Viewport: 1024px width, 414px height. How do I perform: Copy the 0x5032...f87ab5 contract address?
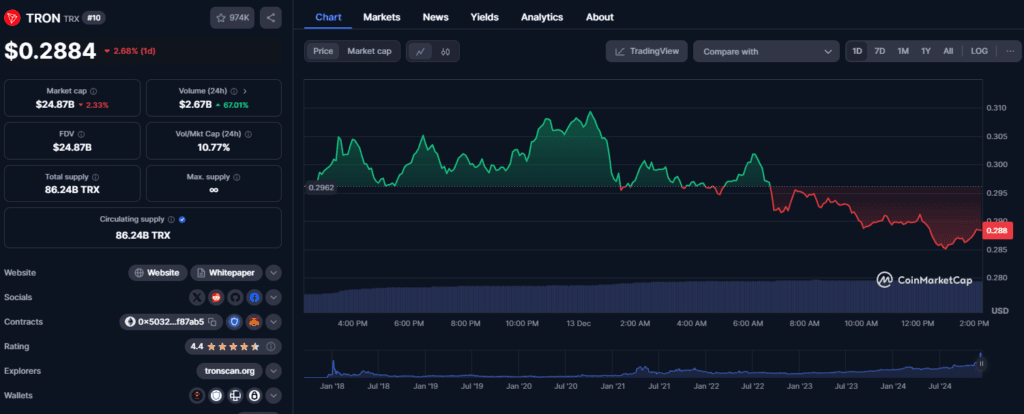[x=212, y=322]
